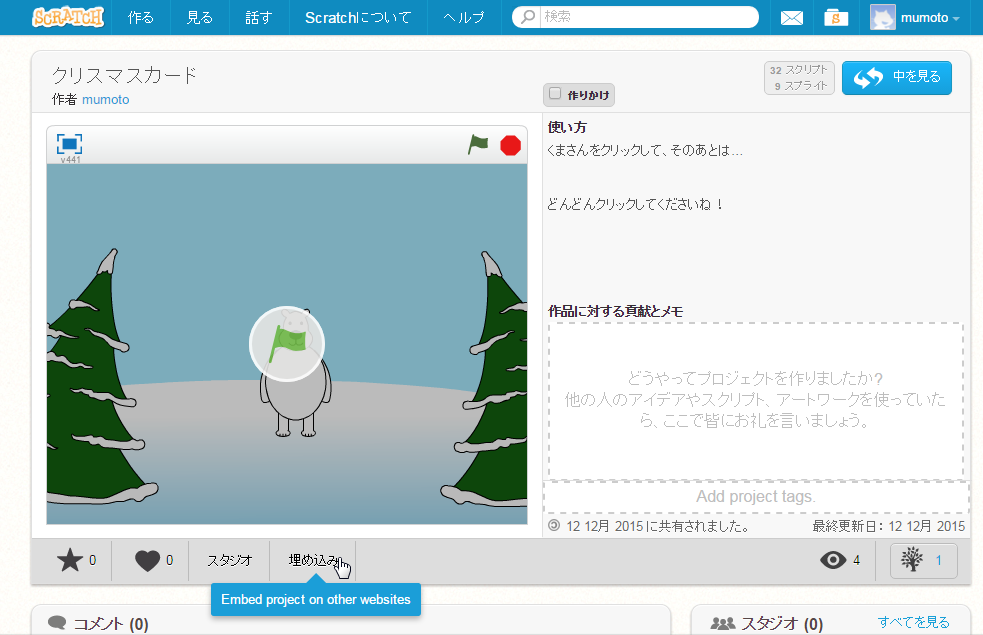The height and width of the screenshot is (635, 983).
Task: Click the share date copyright icon
Action: pyautogui.click(x=554, y=525)
